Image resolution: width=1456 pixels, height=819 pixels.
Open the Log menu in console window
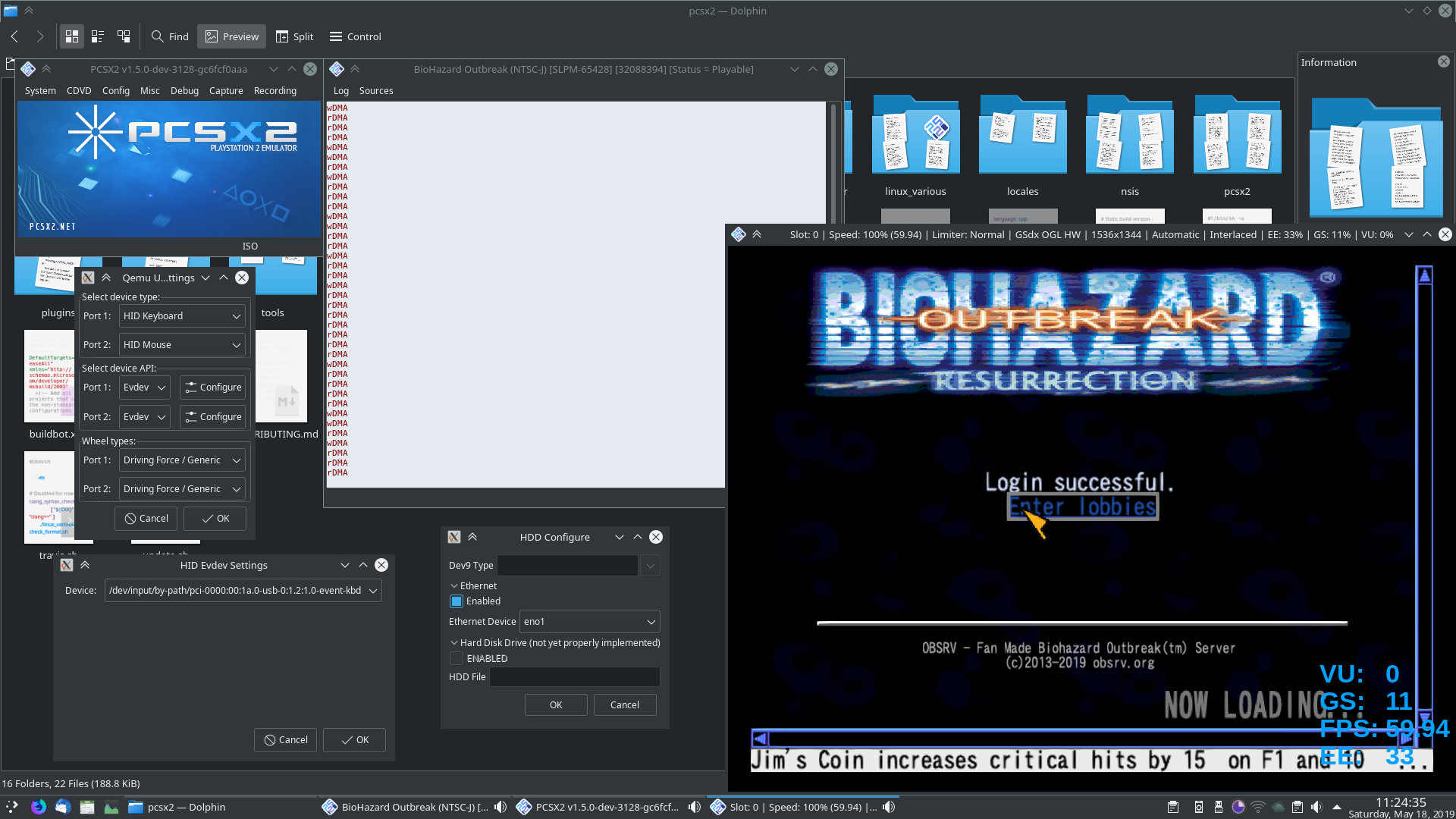pos(341,91)
